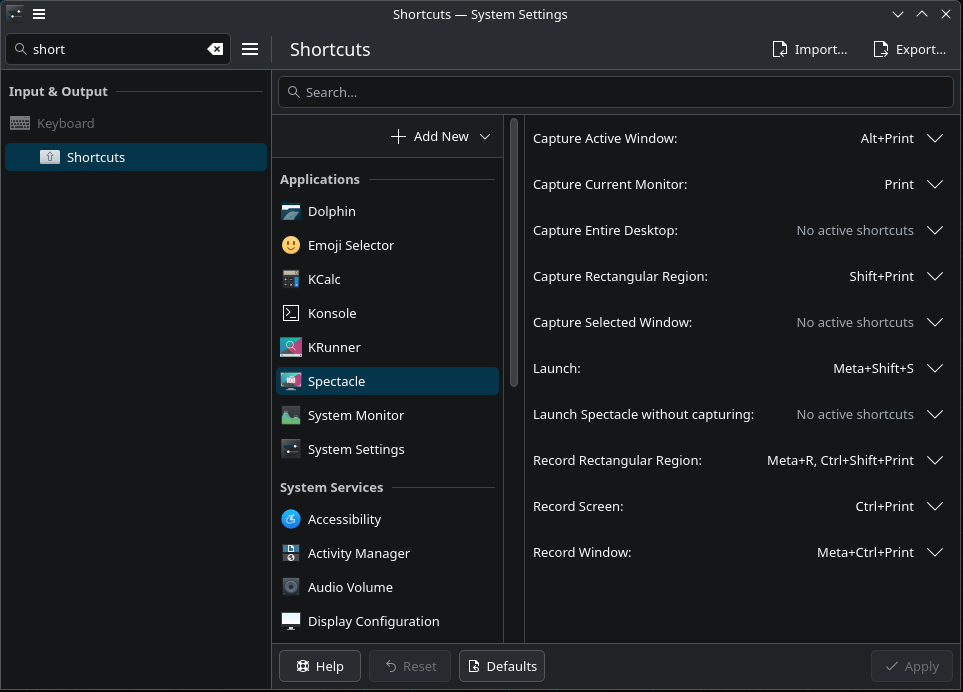Select Shortcuts in the sidebar
The width and height of the screenshot is (963, 692).
point(136,157)
